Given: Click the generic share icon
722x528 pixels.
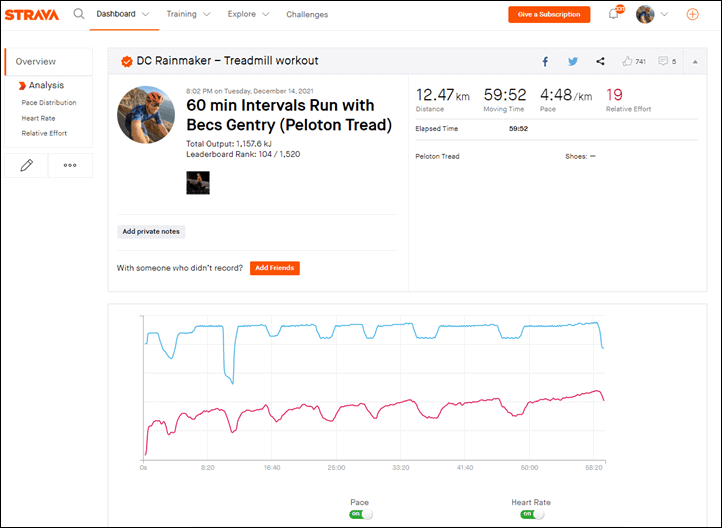Looking at the screenshot, I should pyautogui.click(x=600, y=61).
